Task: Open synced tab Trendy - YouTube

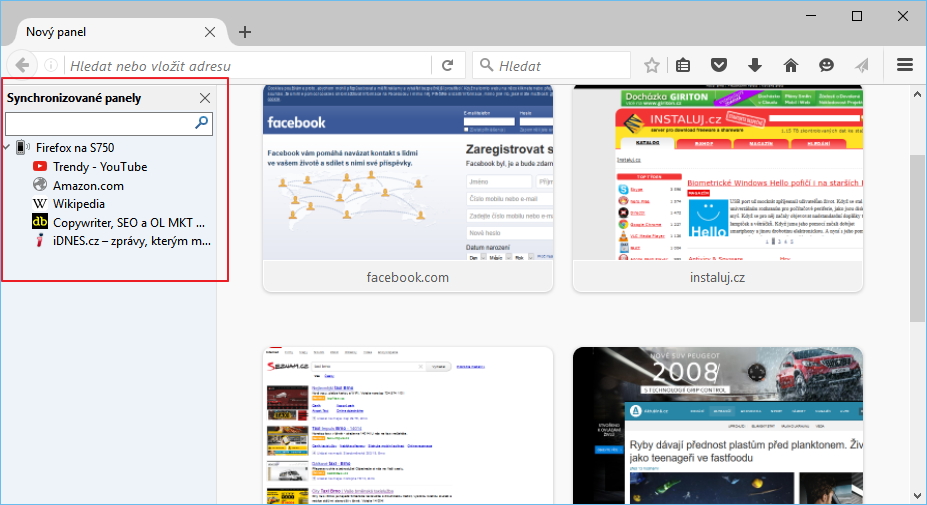Action: pos(99,167)
